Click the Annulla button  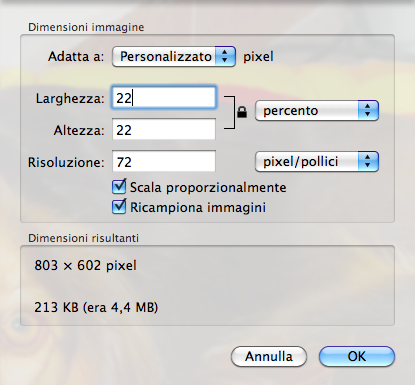click(269, 356)
